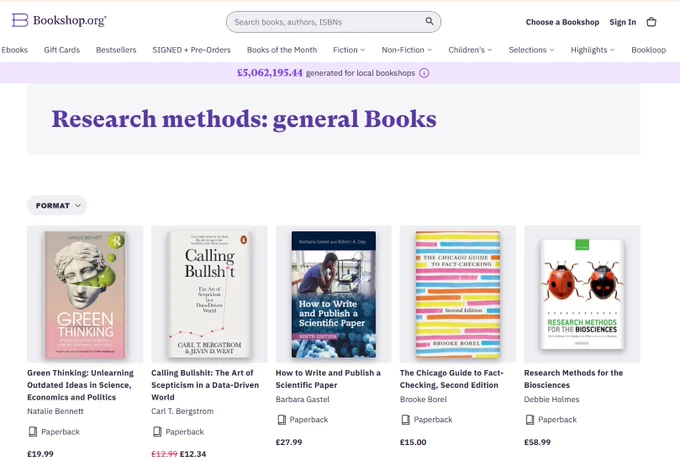Expand the Fiction menu chevron
Screen dimensions: 680x461
click(x=363, y=50)
